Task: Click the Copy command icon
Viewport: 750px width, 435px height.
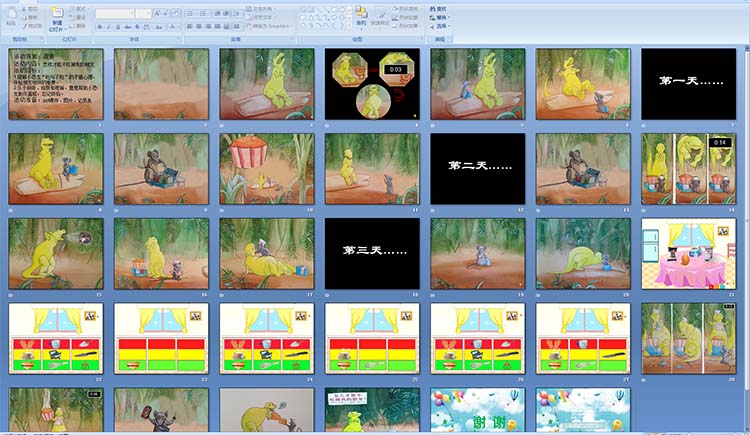Action: pyautogui.click(x=24, y=17)
